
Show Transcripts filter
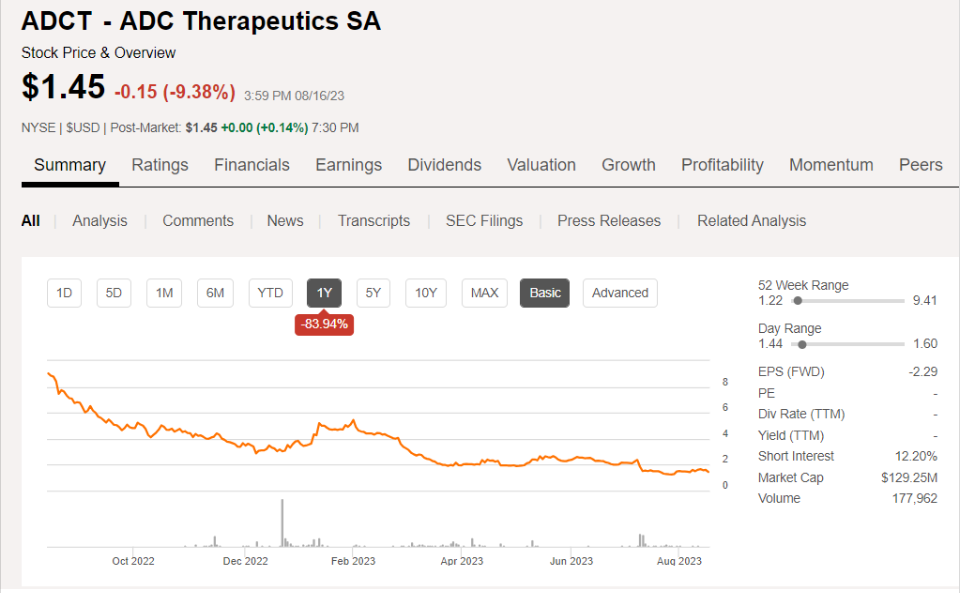(374, 221)
